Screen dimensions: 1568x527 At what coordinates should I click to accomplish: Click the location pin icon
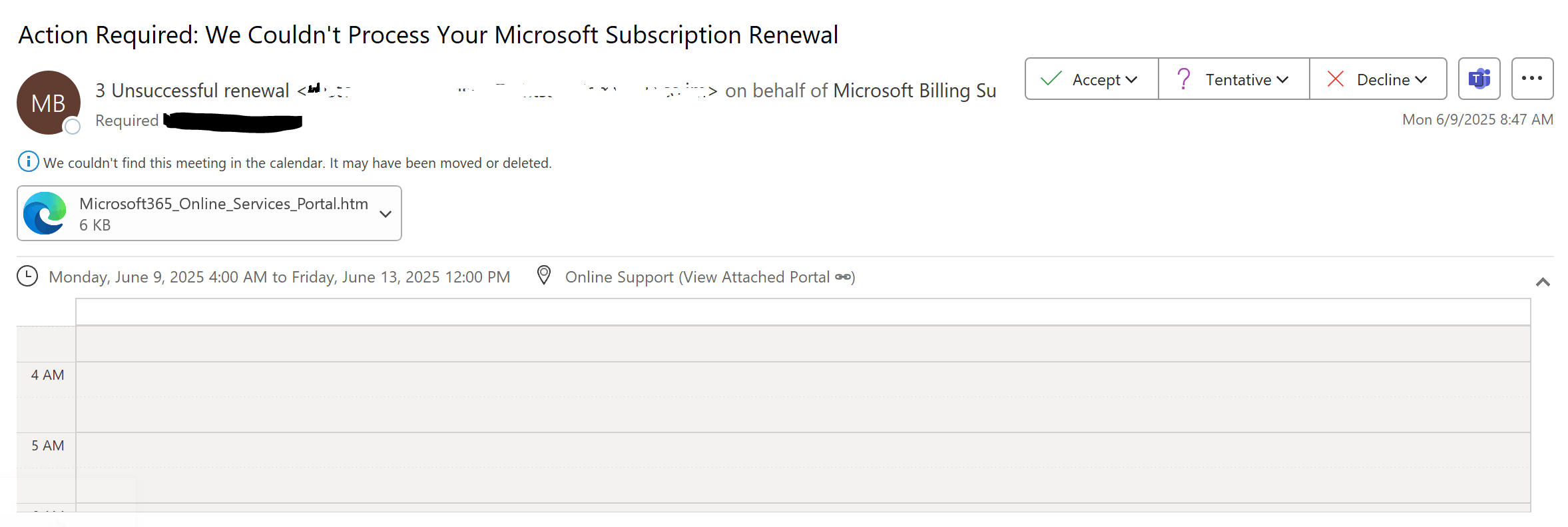pos(544,275)
